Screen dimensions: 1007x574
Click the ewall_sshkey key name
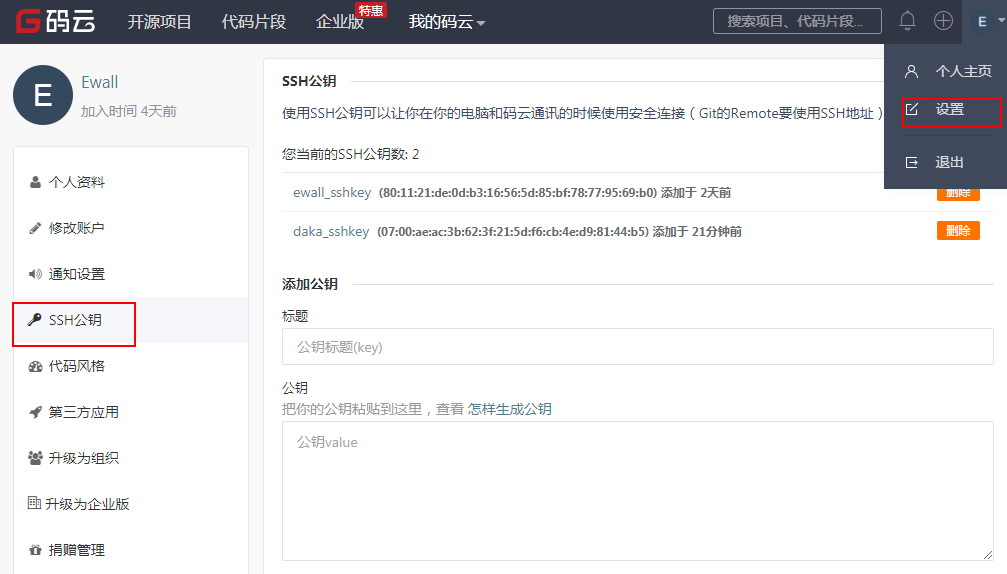click(332, 193)
